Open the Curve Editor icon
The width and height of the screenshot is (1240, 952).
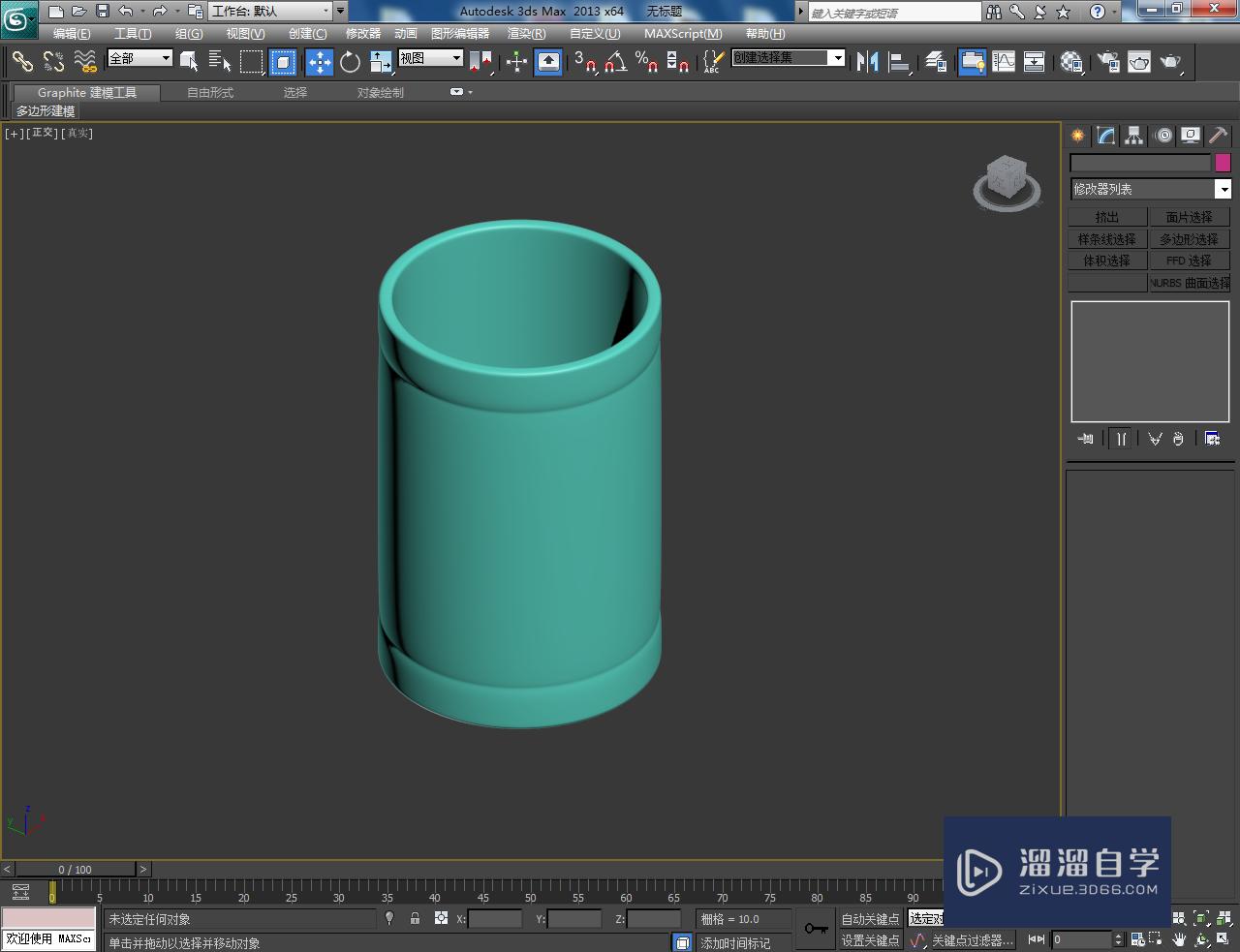click(x=1004, y=61)
